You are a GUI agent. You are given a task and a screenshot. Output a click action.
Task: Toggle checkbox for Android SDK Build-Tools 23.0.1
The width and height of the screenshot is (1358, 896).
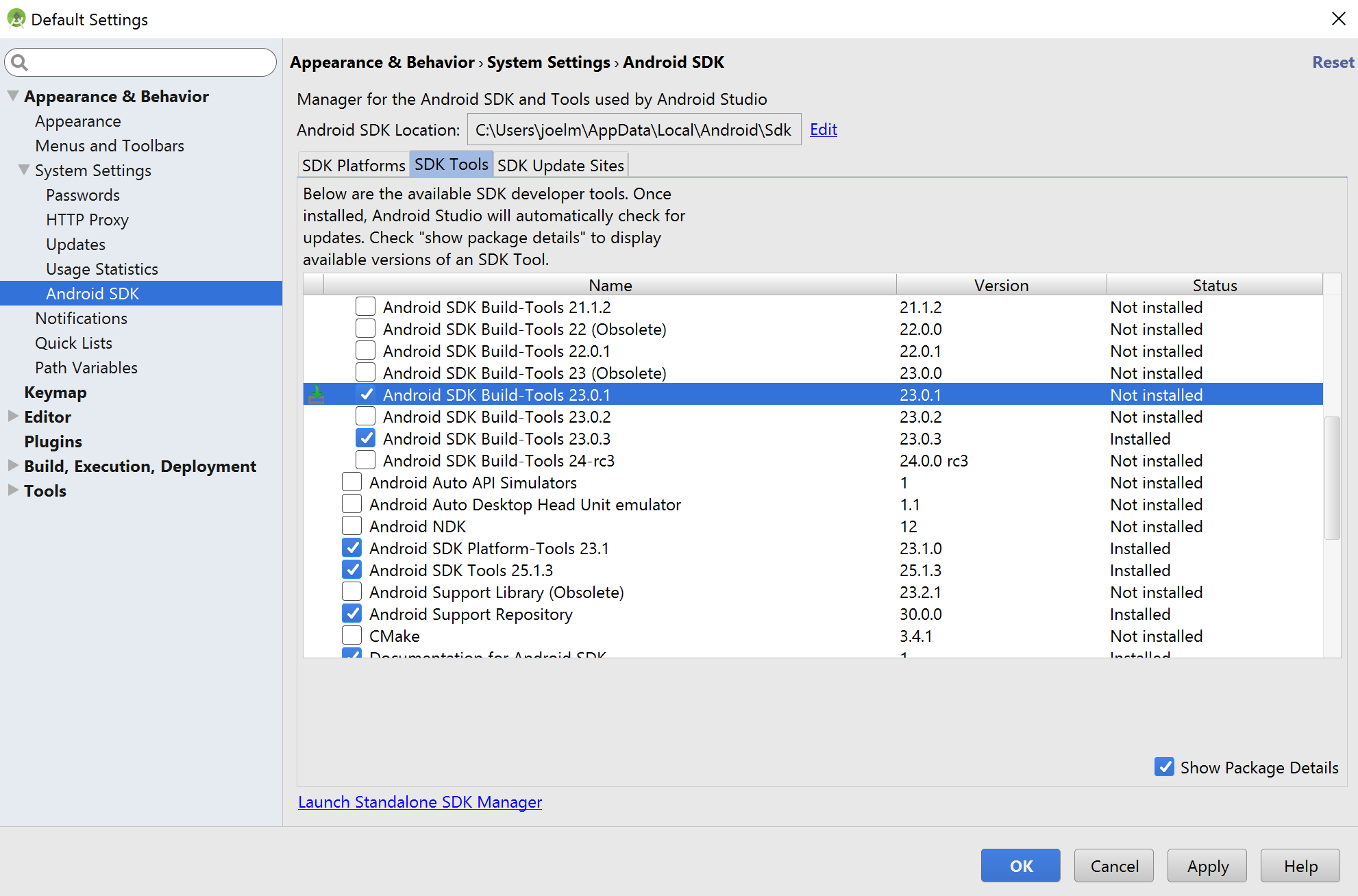(365, 394)
